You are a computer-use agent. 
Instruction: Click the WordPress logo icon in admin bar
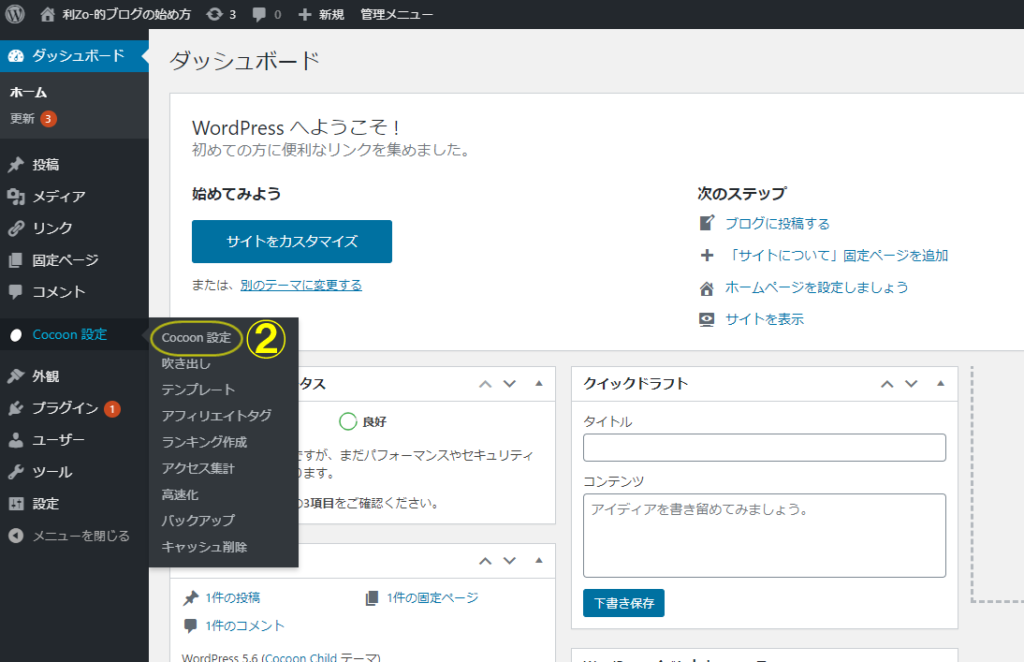click(x=16, y=14)
